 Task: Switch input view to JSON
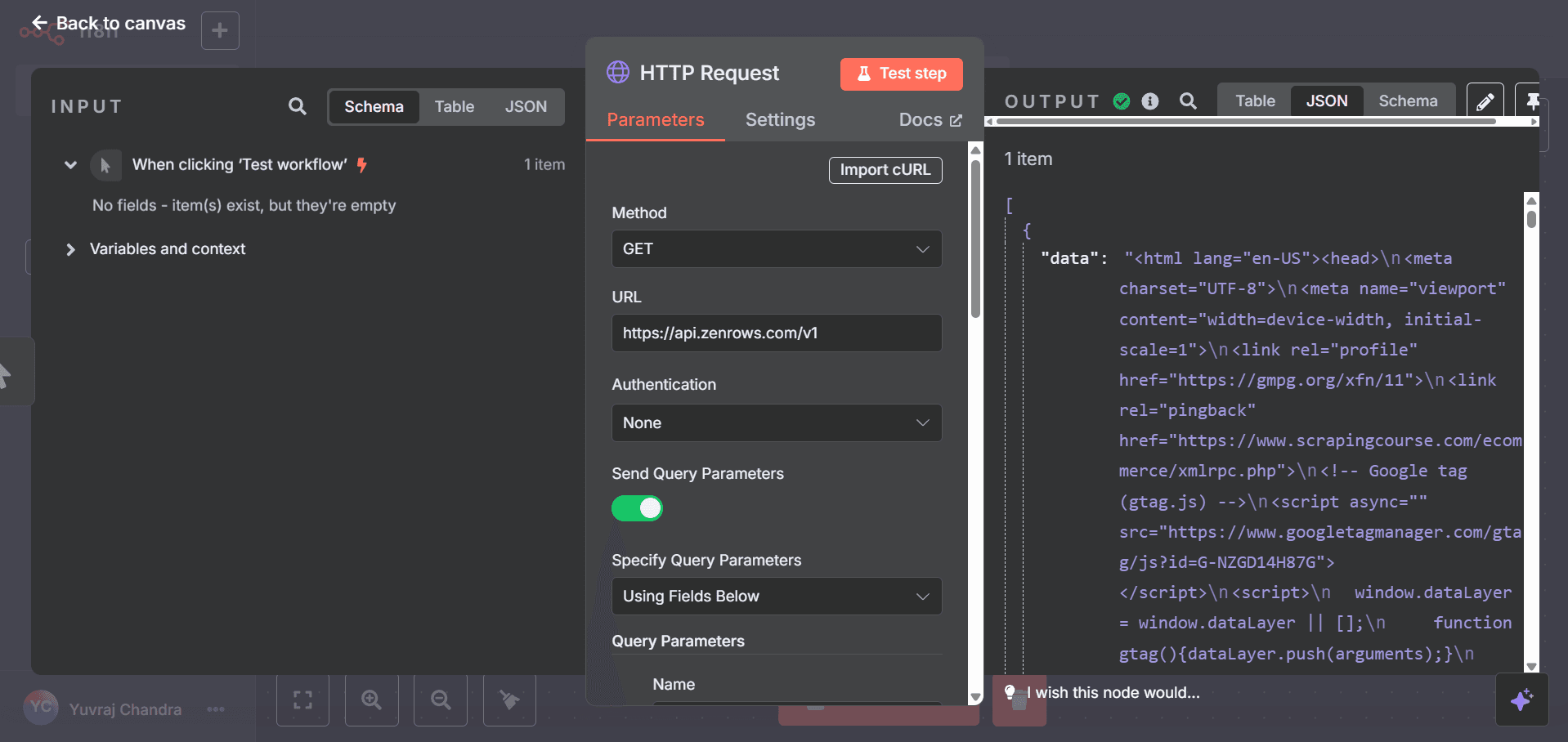point(526,106)
